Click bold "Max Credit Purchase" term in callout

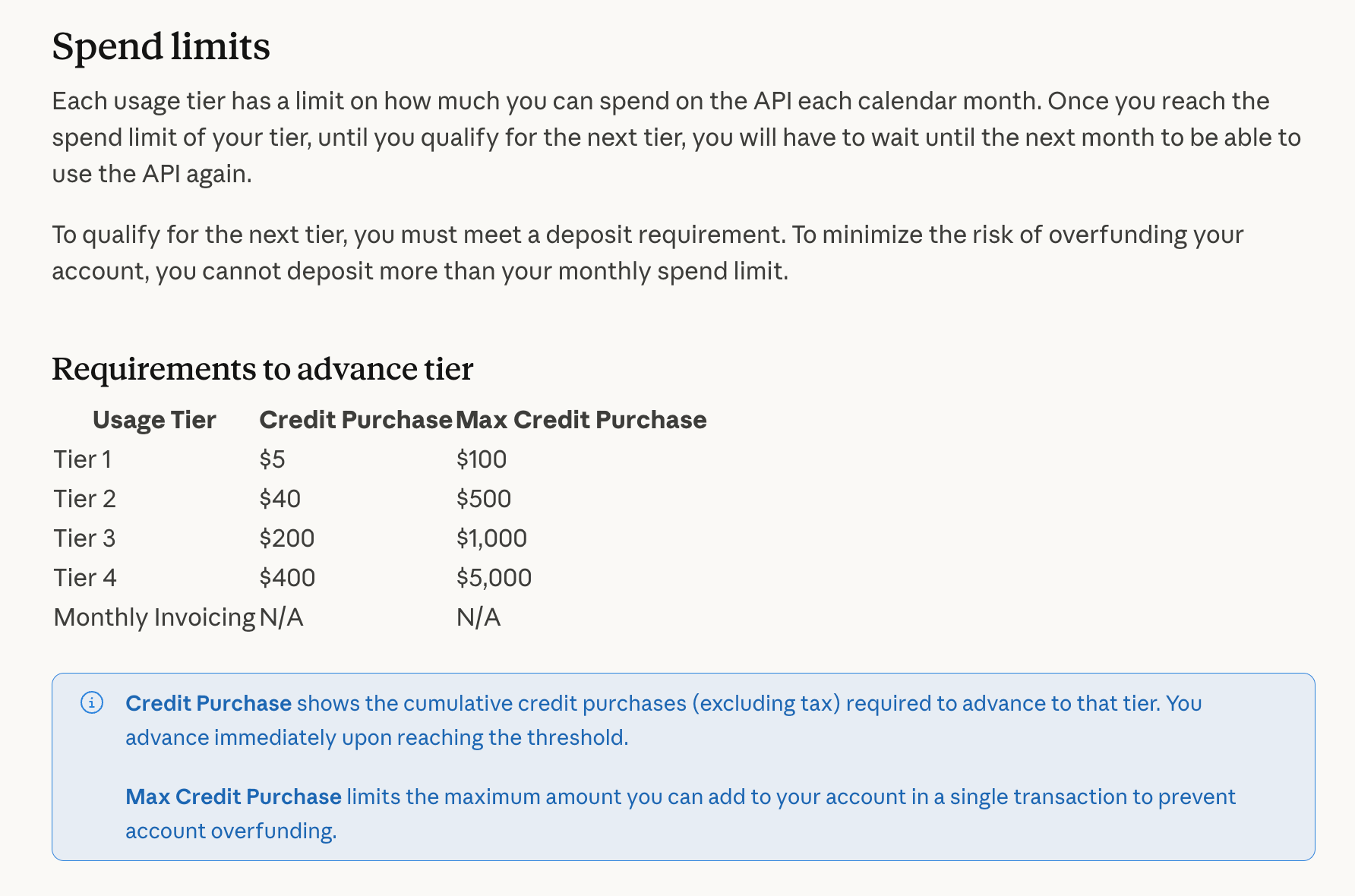coord(233,797)
